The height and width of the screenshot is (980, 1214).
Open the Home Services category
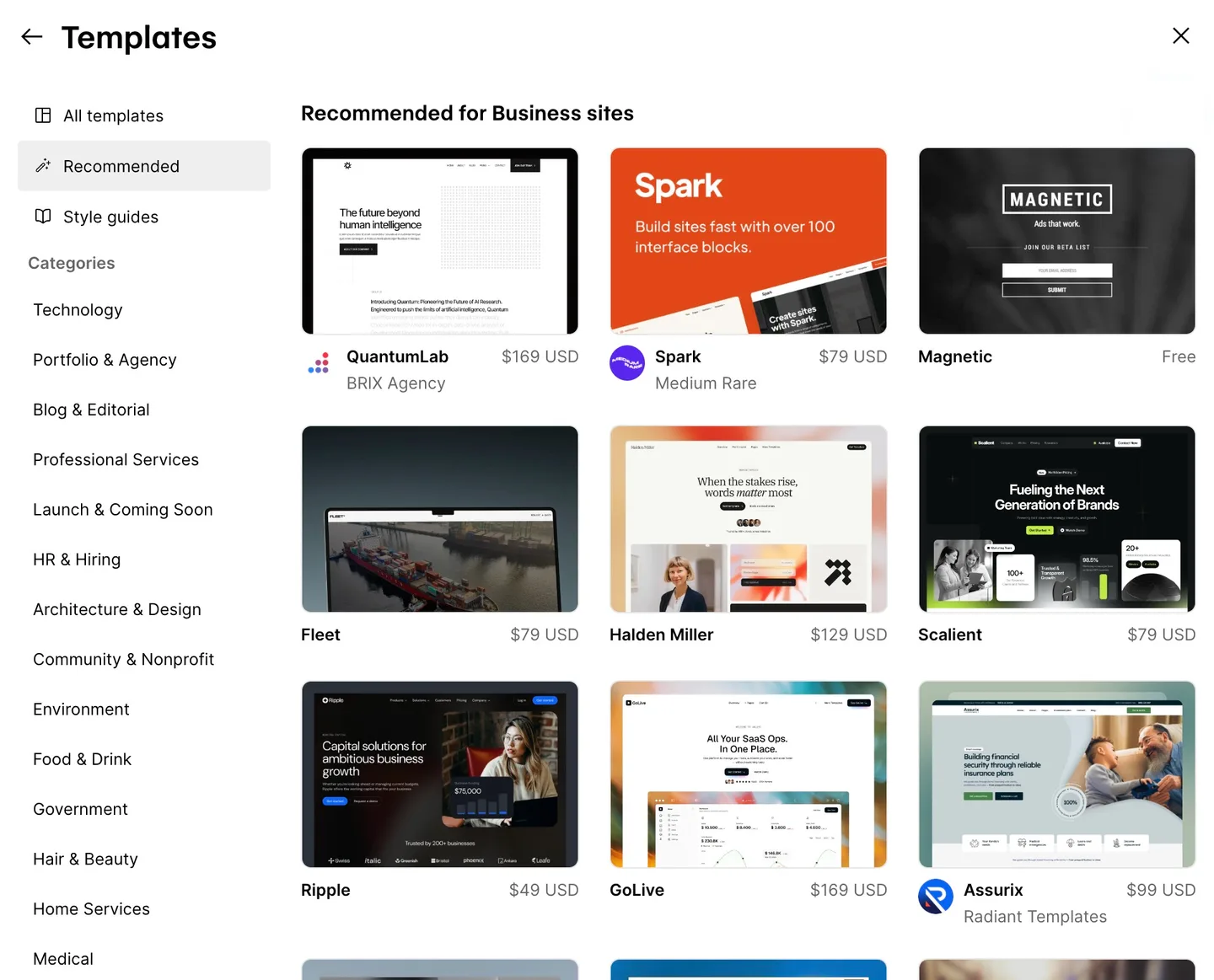click(x=91, y=909)
